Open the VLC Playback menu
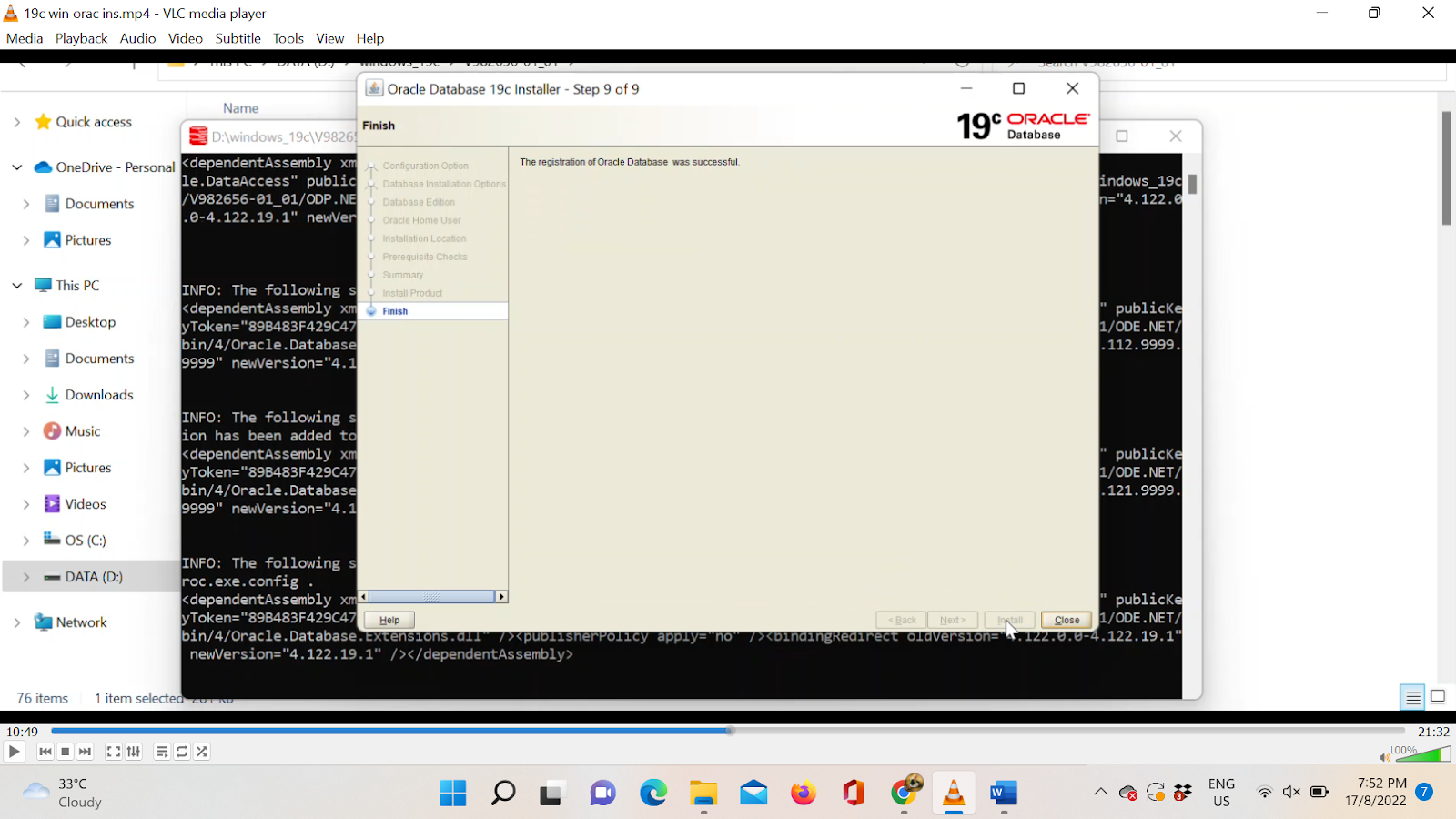Viewport: 1456px width, 819px height. (x=81, y=38)
